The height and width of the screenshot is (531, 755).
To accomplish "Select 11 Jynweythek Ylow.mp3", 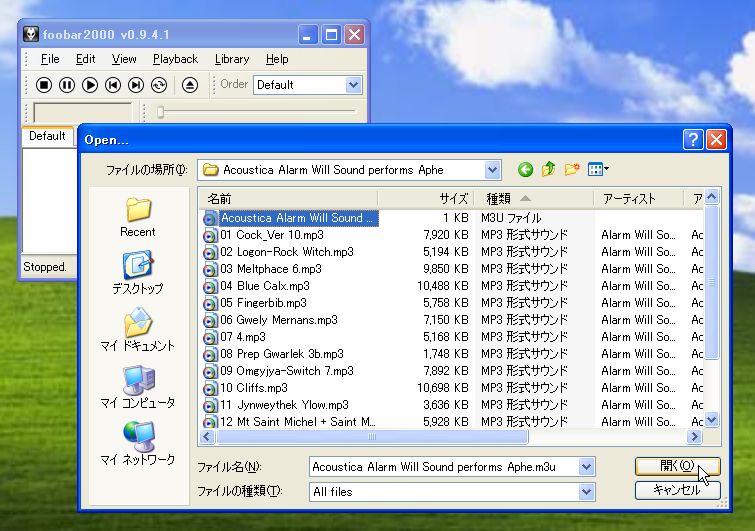I will [284, 405].
